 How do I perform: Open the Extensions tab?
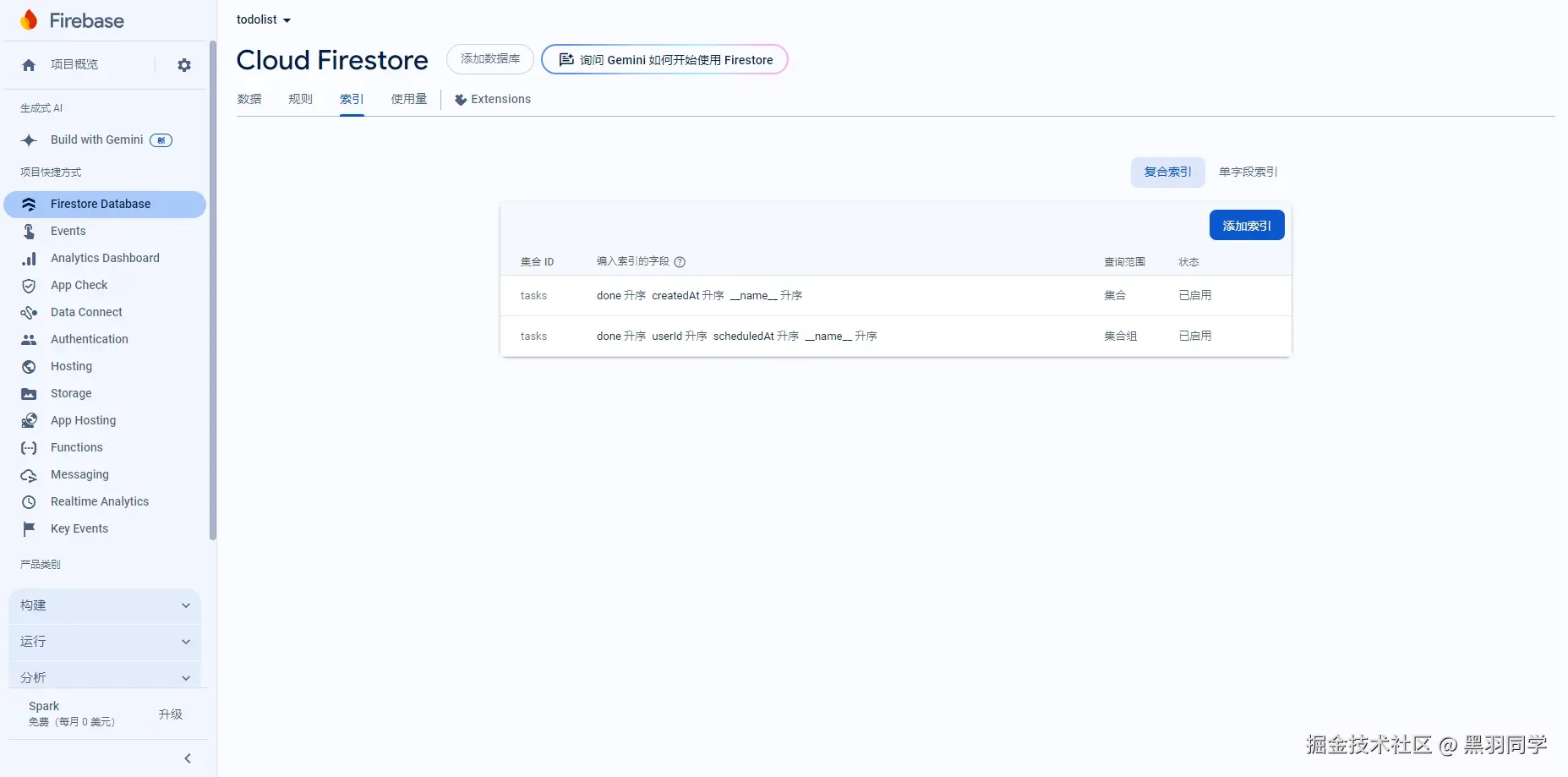[x=493, y=99]
